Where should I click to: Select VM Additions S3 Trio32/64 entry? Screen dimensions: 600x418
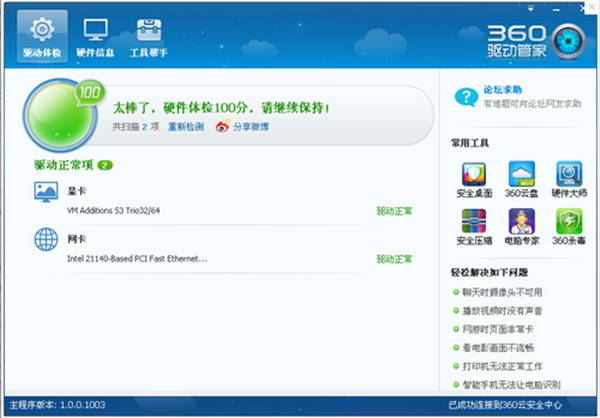(x=113, y=211)
